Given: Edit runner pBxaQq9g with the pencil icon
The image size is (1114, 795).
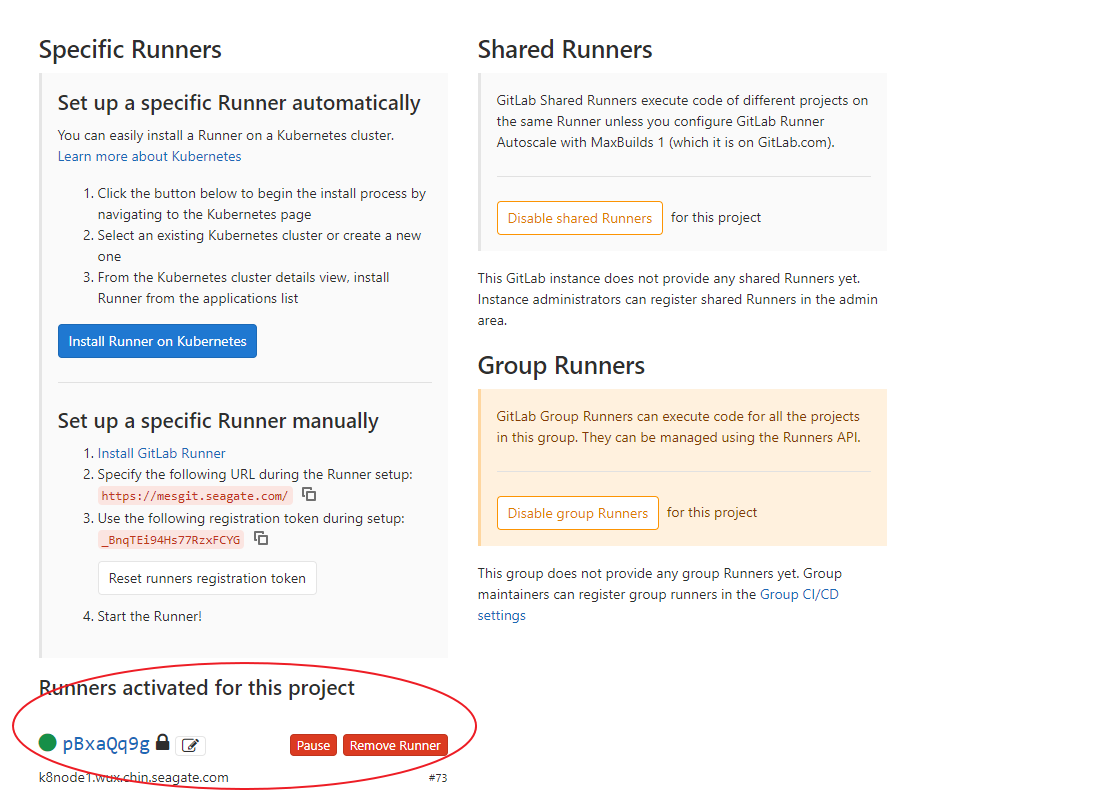Looking at the screenshot, I should pos(189,745).
